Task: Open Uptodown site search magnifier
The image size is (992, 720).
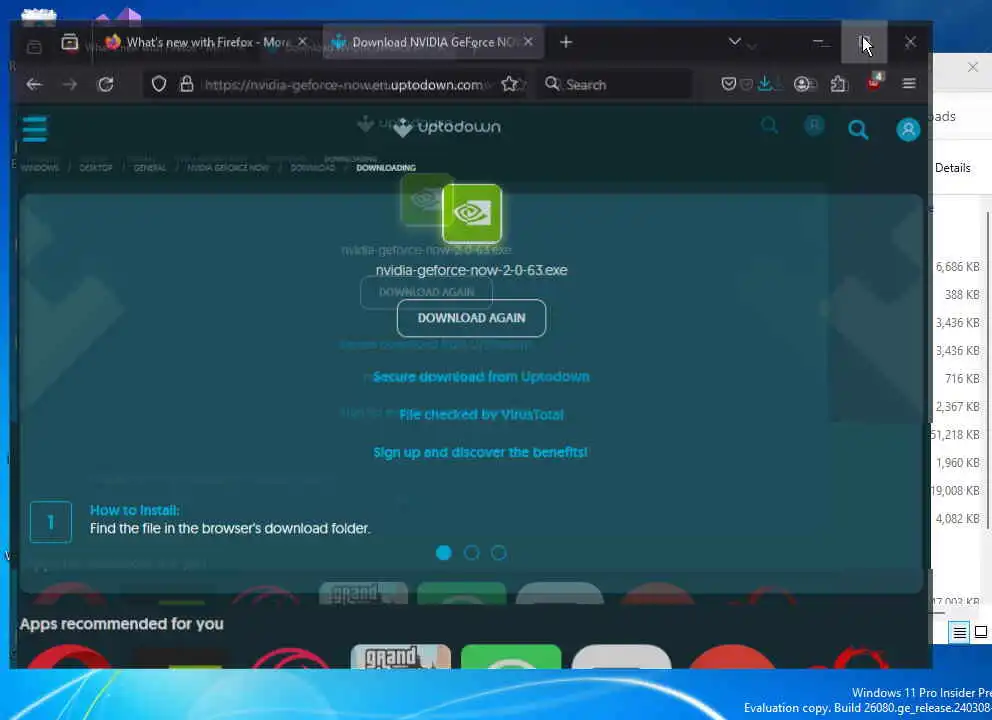Action: click(858, 130)
